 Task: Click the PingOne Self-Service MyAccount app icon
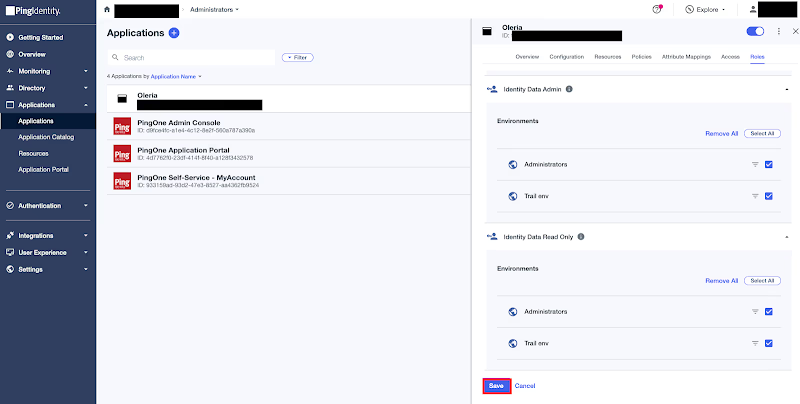[x=122, y=181]
